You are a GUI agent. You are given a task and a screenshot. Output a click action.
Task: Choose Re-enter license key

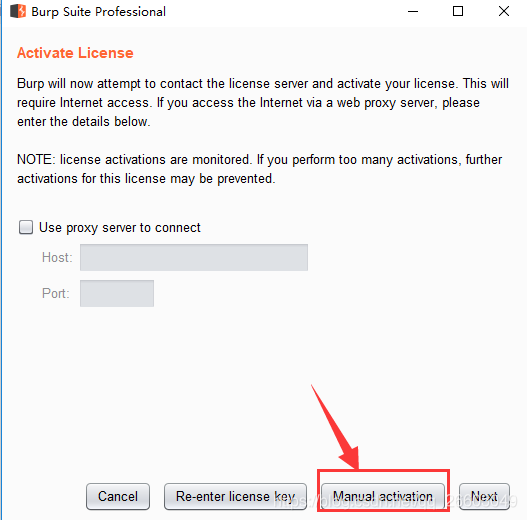coord(235,496)
